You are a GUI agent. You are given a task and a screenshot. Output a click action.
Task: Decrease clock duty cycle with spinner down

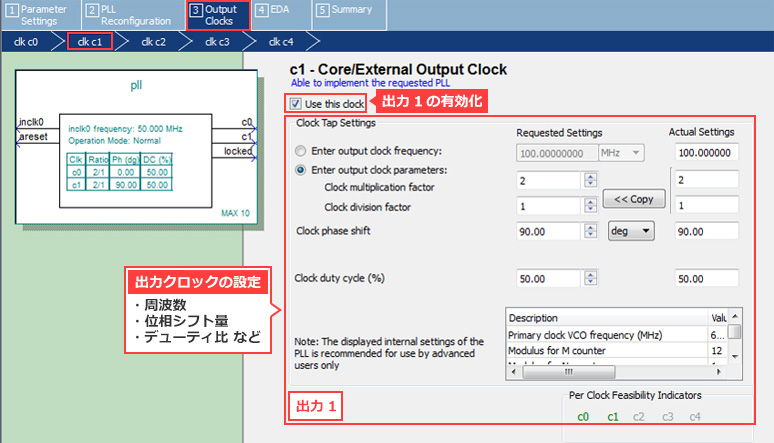coord(589,283)
